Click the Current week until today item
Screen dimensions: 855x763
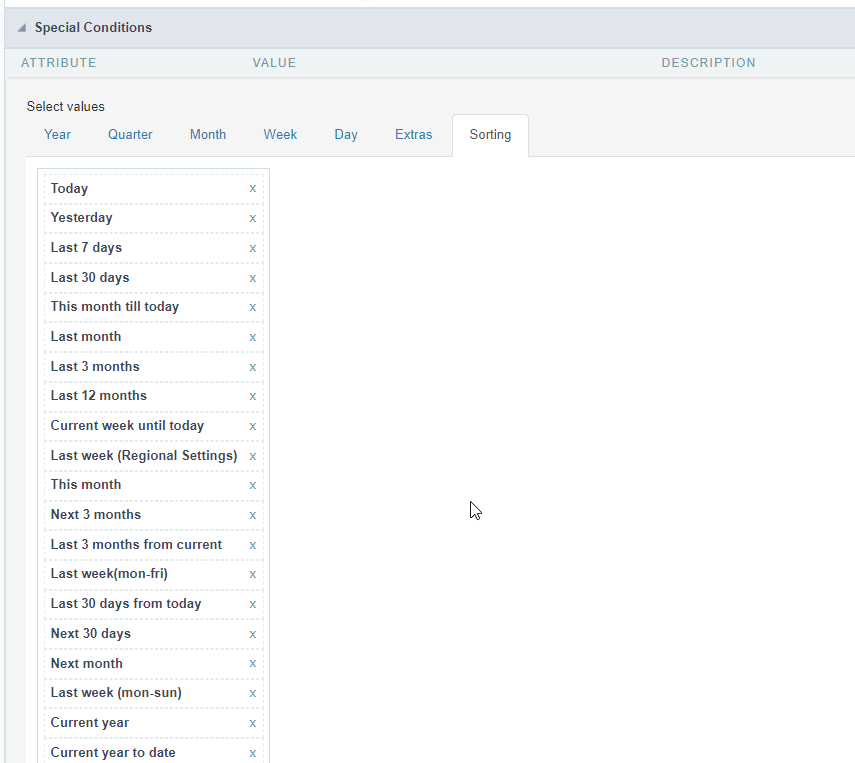click(127, 426)
